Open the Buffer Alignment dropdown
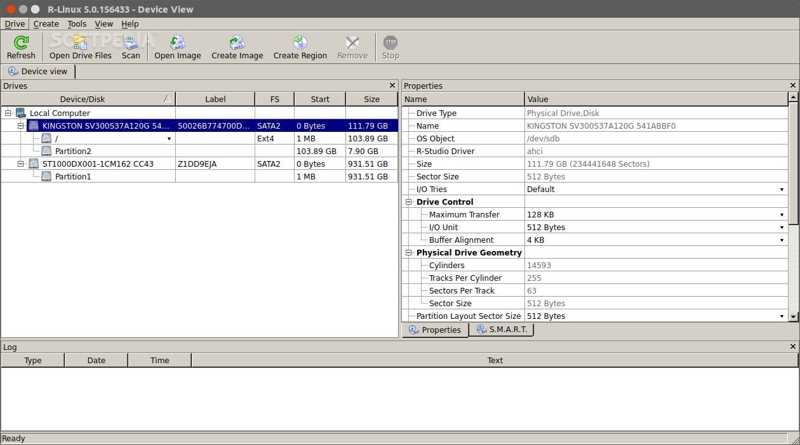This screenshot has width=800, height=445. tap(782, 240)
